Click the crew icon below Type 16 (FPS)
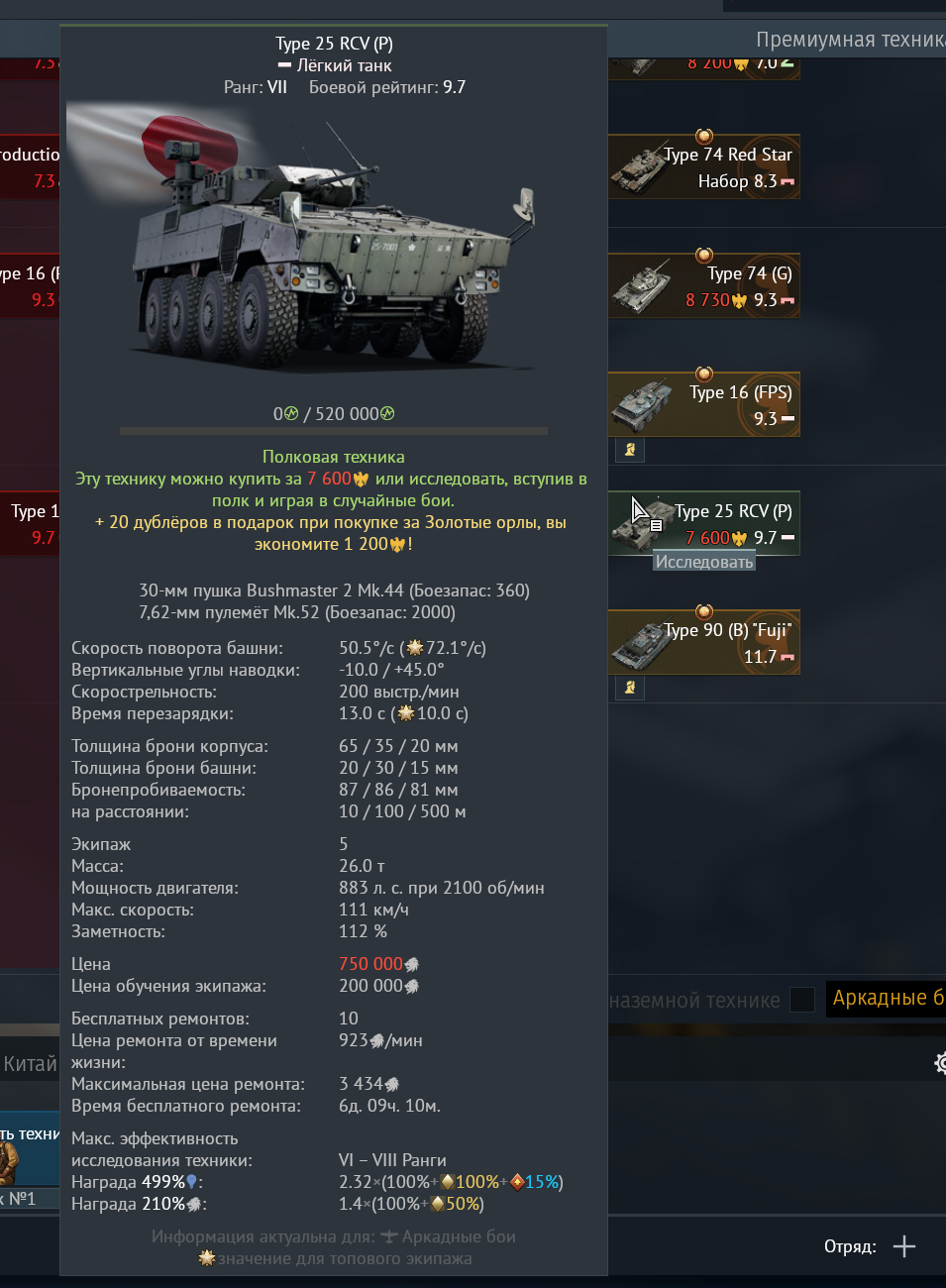Viewport: 946px width, 1288px height. (630, 450)
